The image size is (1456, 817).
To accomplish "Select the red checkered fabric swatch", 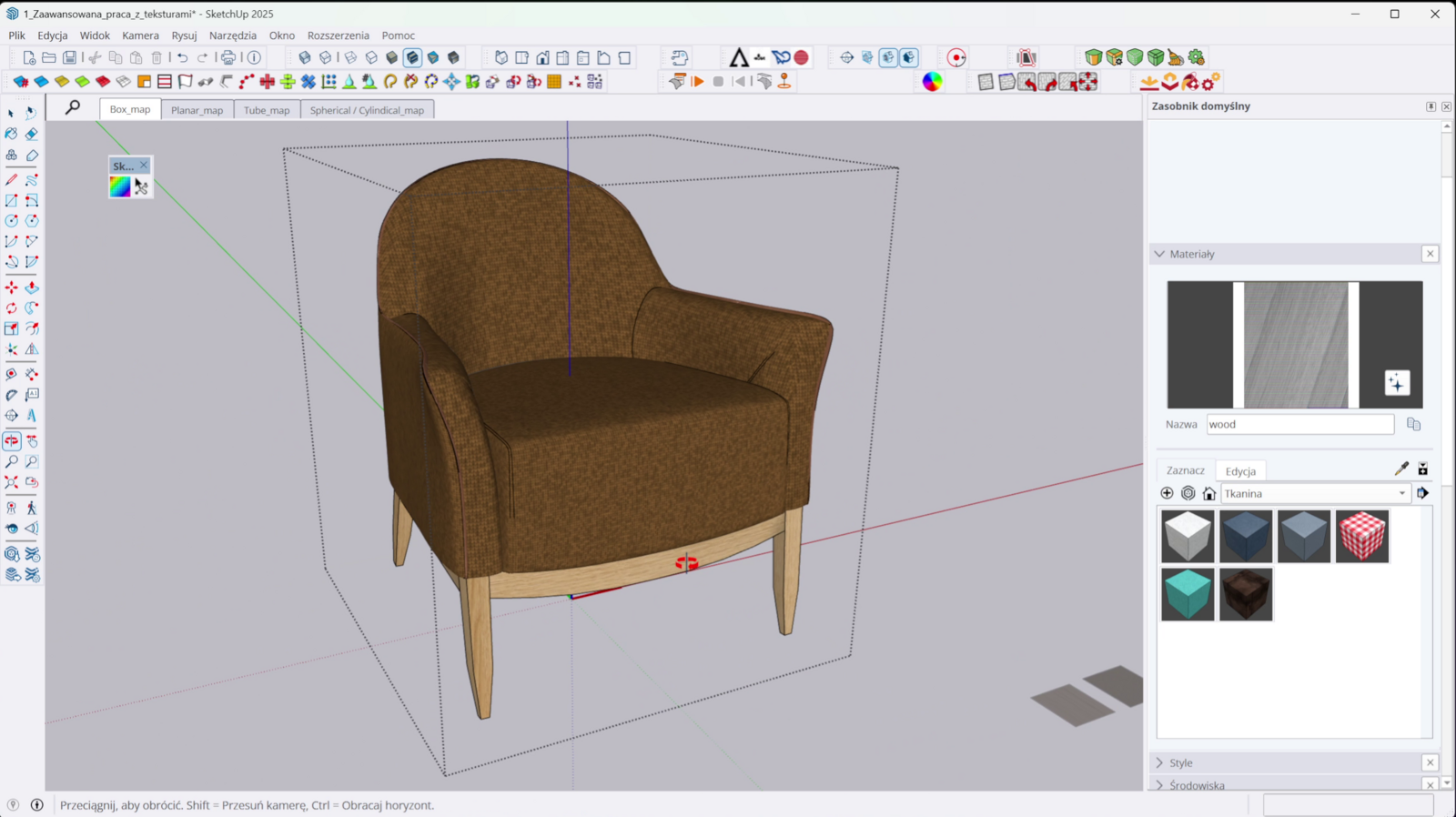I will click(1361, 536).
